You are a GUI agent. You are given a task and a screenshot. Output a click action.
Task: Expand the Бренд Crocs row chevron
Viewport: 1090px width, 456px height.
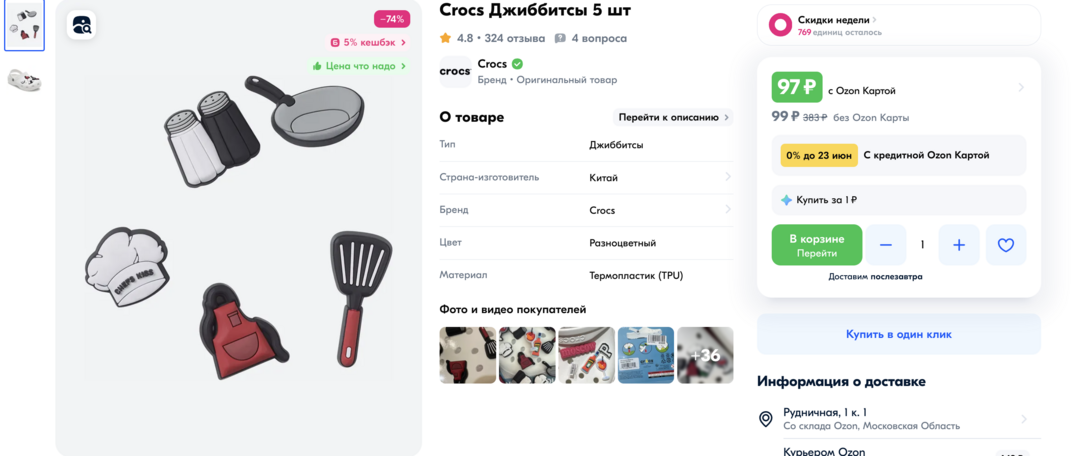[728, 209]
